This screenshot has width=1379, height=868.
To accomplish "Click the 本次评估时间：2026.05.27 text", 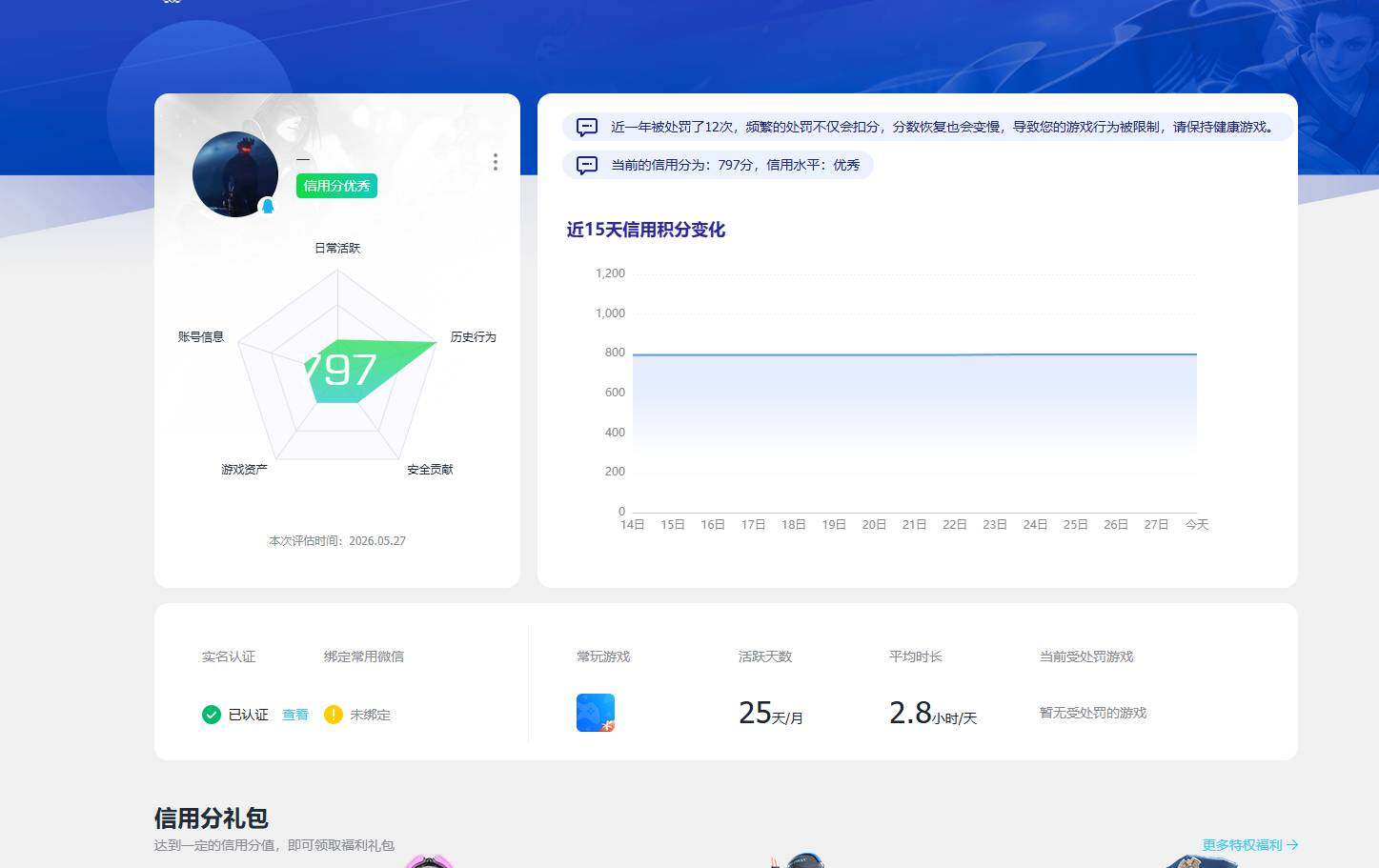I will click(337, 541).
